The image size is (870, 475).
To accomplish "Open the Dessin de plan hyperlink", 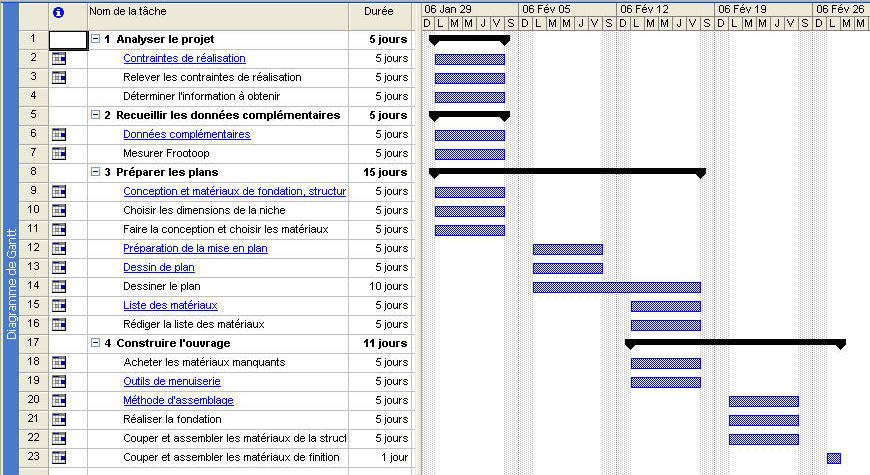I will pyautogui.click(x=159, y=267).
